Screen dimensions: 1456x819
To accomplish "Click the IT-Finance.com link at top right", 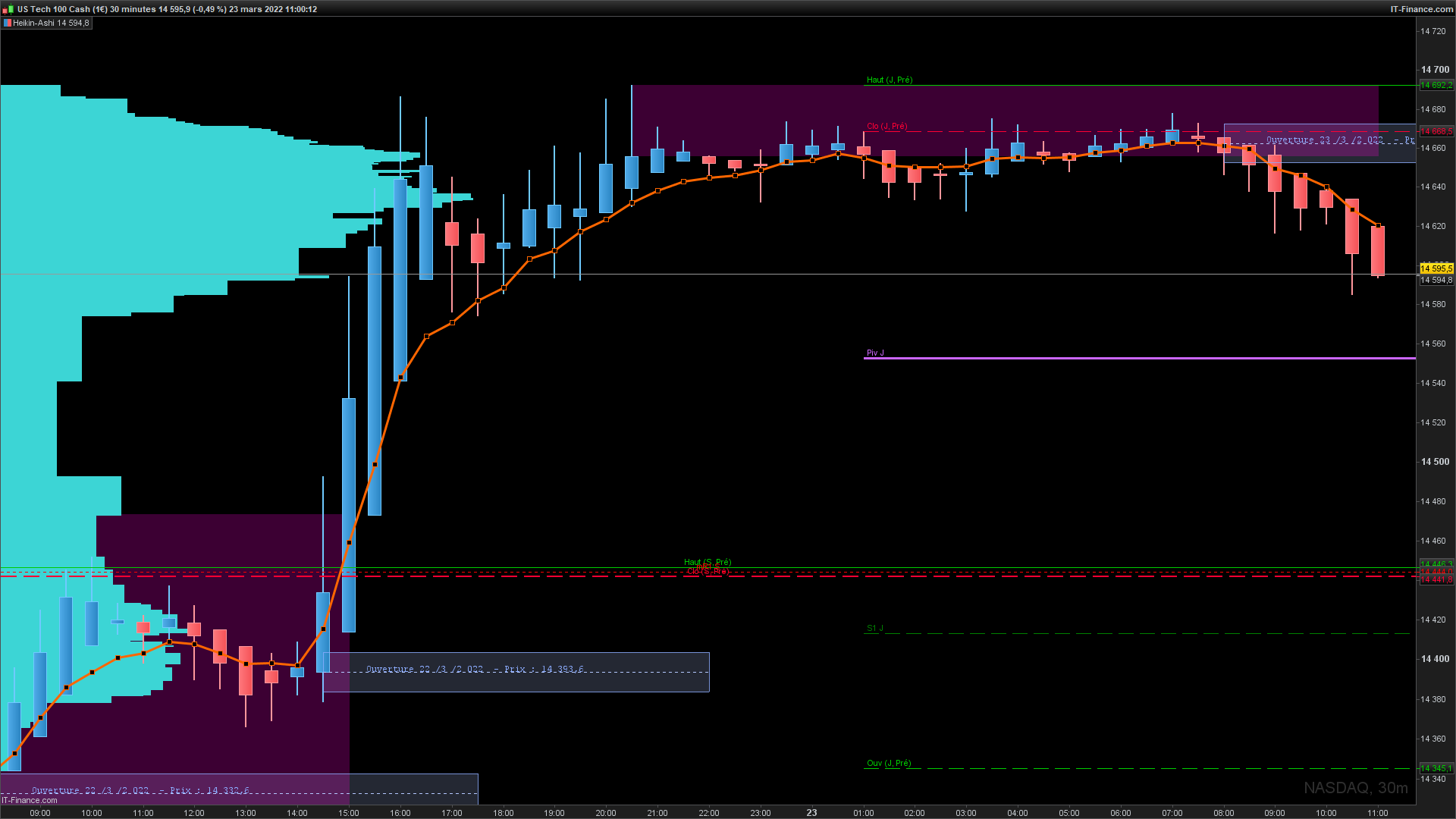I will (1421, 9).
